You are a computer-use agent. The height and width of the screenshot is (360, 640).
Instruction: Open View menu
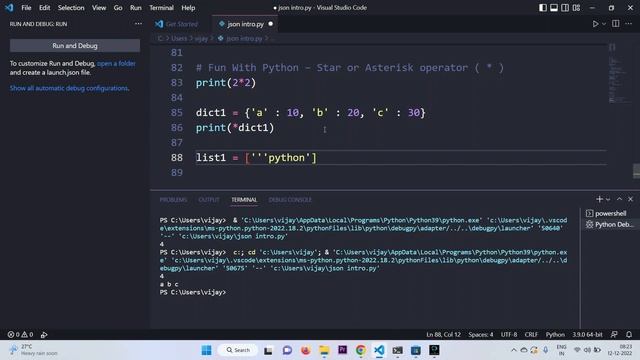pos(99,8)
